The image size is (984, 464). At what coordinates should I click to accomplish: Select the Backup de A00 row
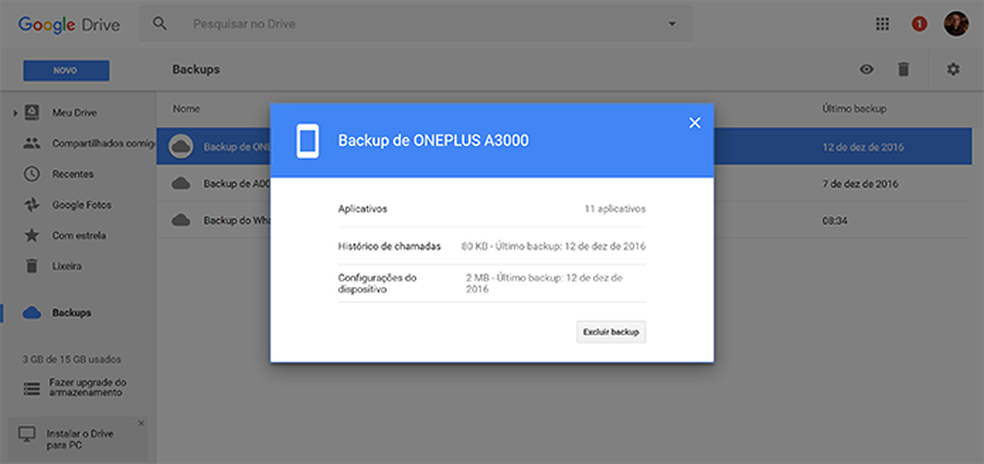[564, 184]
